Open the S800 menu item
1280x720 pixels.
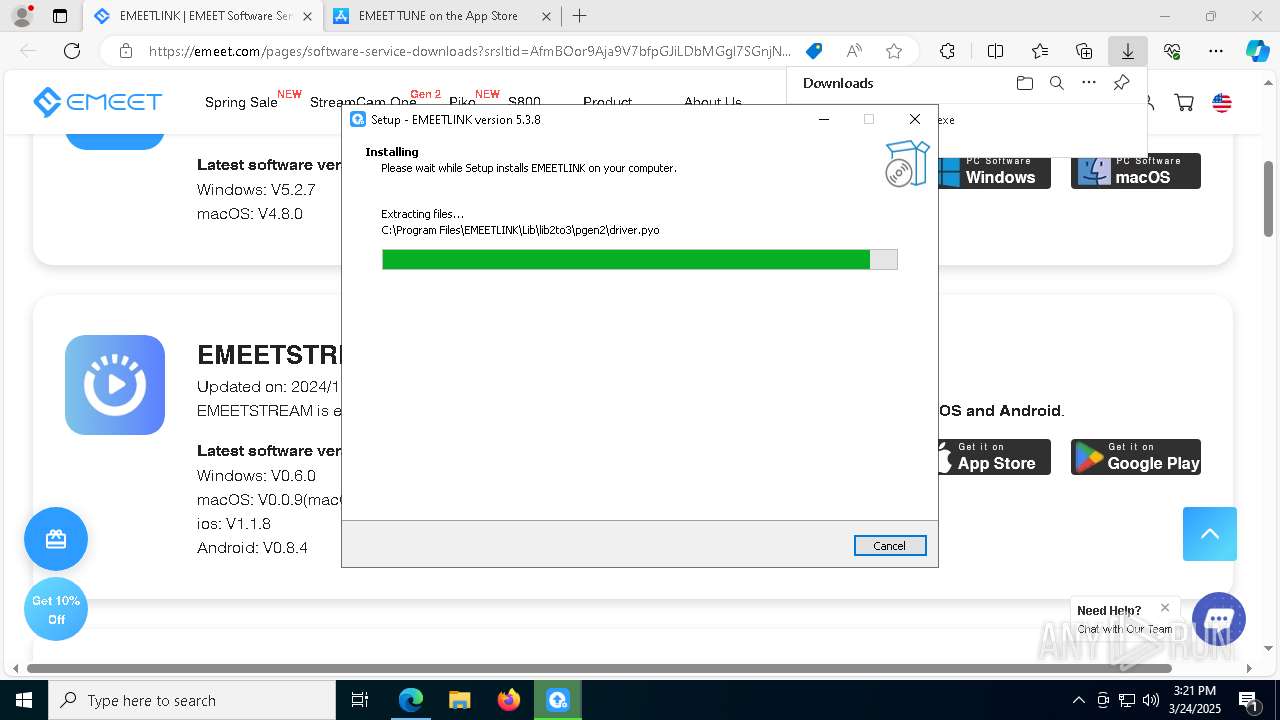[524, 102]
